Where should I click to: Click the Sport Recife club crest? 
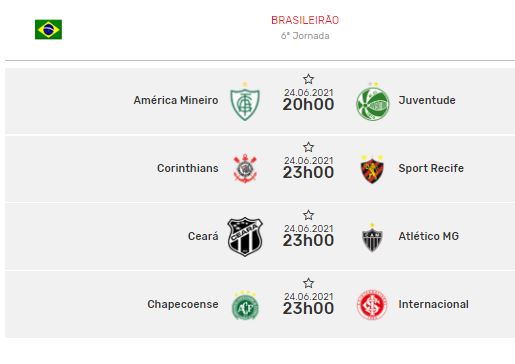[372, 169]
